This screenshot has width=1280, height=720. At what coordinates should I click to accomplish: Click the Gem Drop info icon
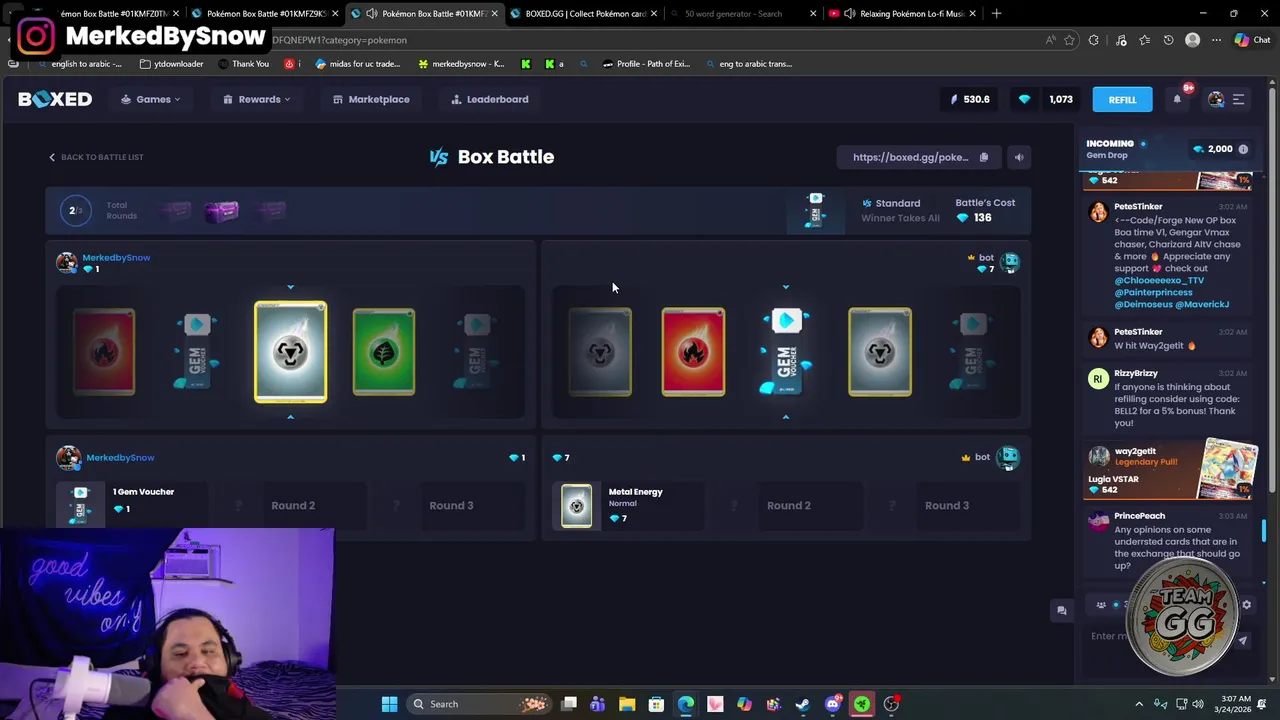click(x=1243, y=149)
